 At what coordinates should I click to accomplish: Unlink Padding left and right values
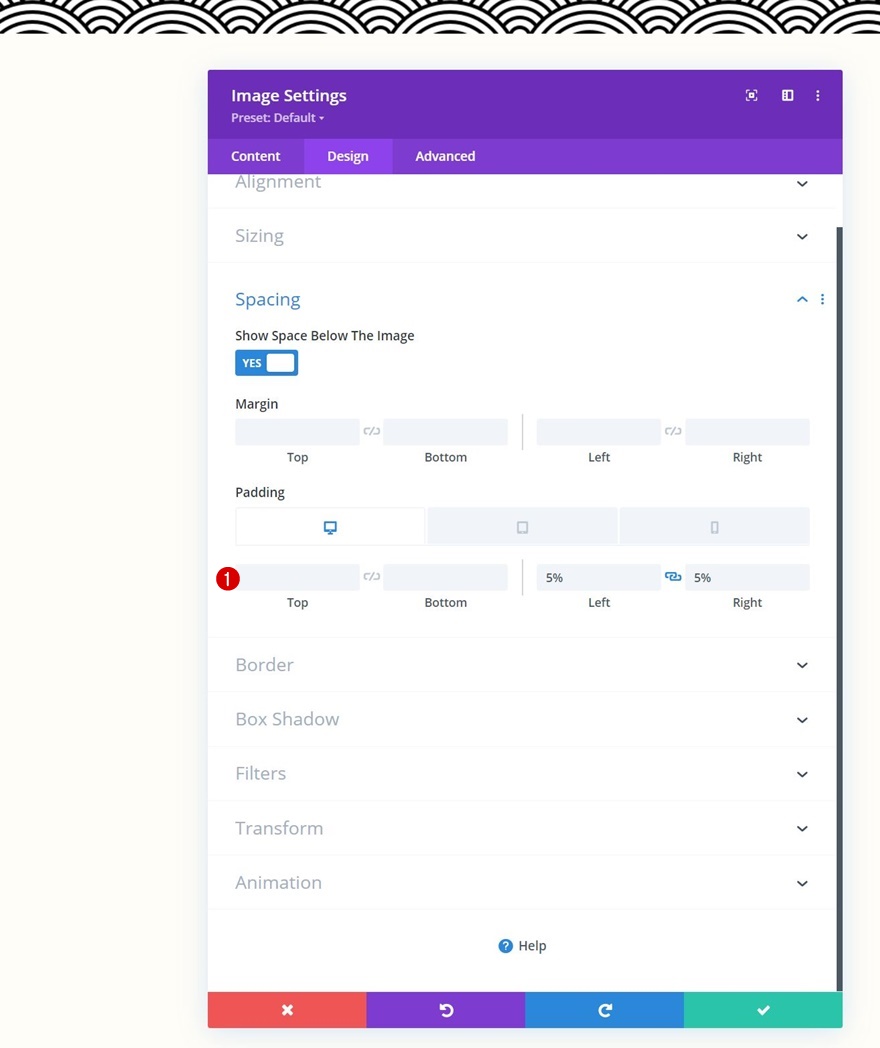673,577
